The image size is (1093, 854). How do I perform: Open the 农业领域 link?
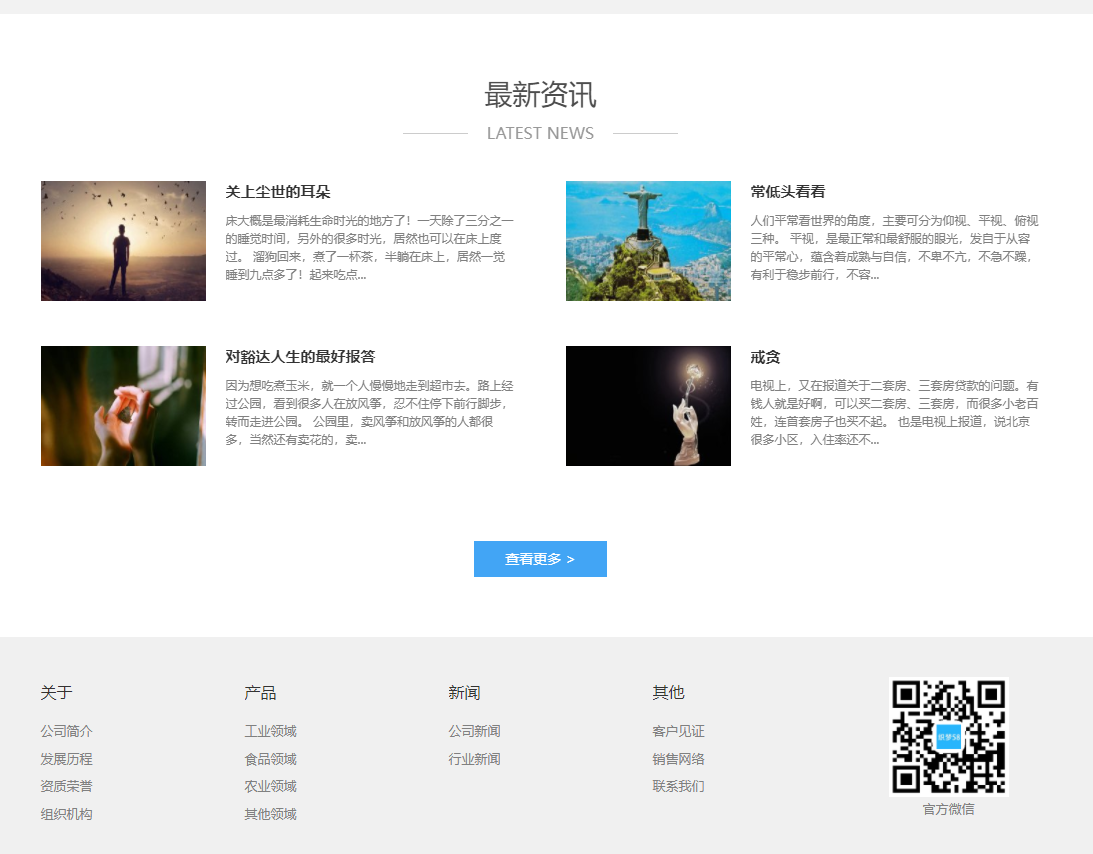(x=270, y=786)
